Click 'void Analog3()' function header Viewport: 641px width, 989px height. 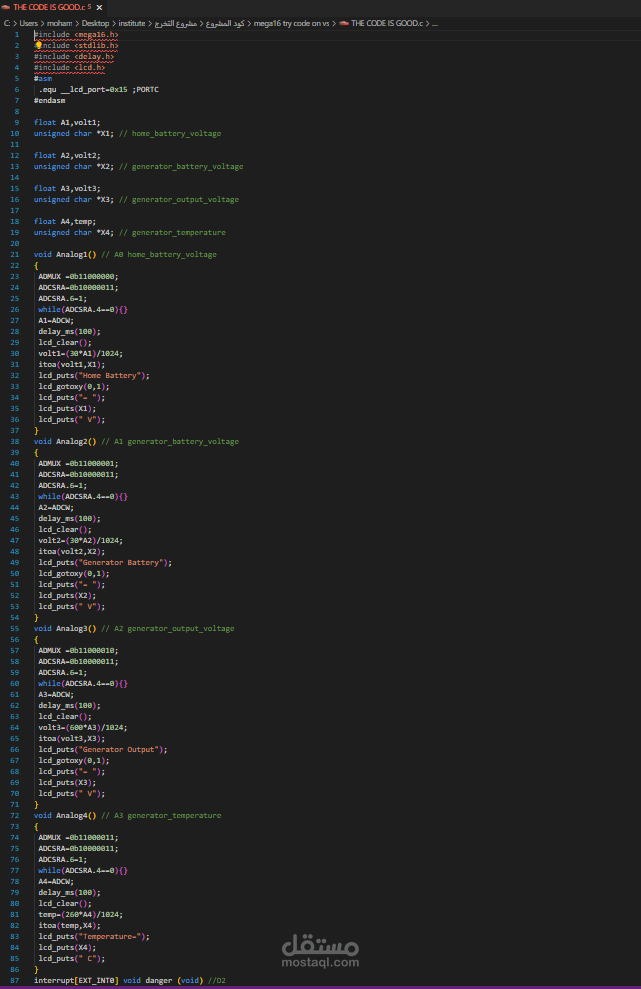pos(65,629)
